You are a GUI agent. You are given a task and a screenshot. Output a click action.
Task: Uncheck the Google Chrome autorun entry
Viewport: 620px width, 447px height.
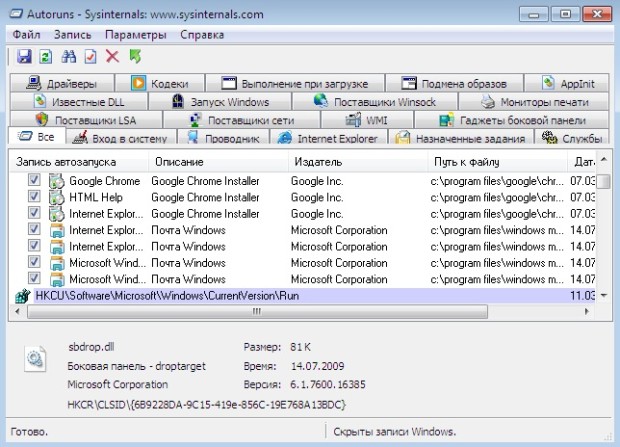[x=34, y=181]
